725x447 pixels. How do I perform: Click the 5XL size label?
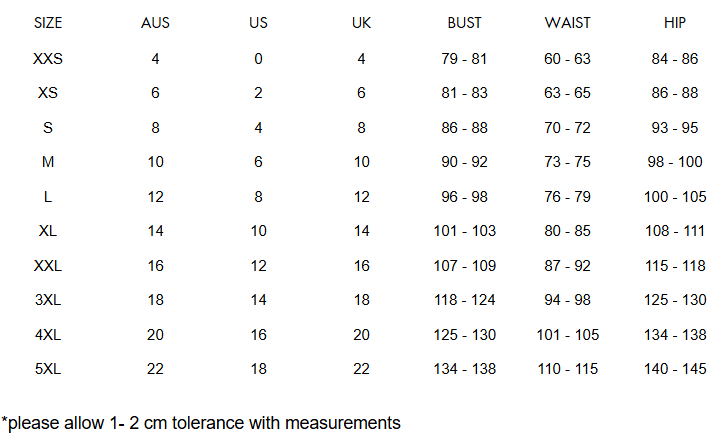click(x=48, y=369)
